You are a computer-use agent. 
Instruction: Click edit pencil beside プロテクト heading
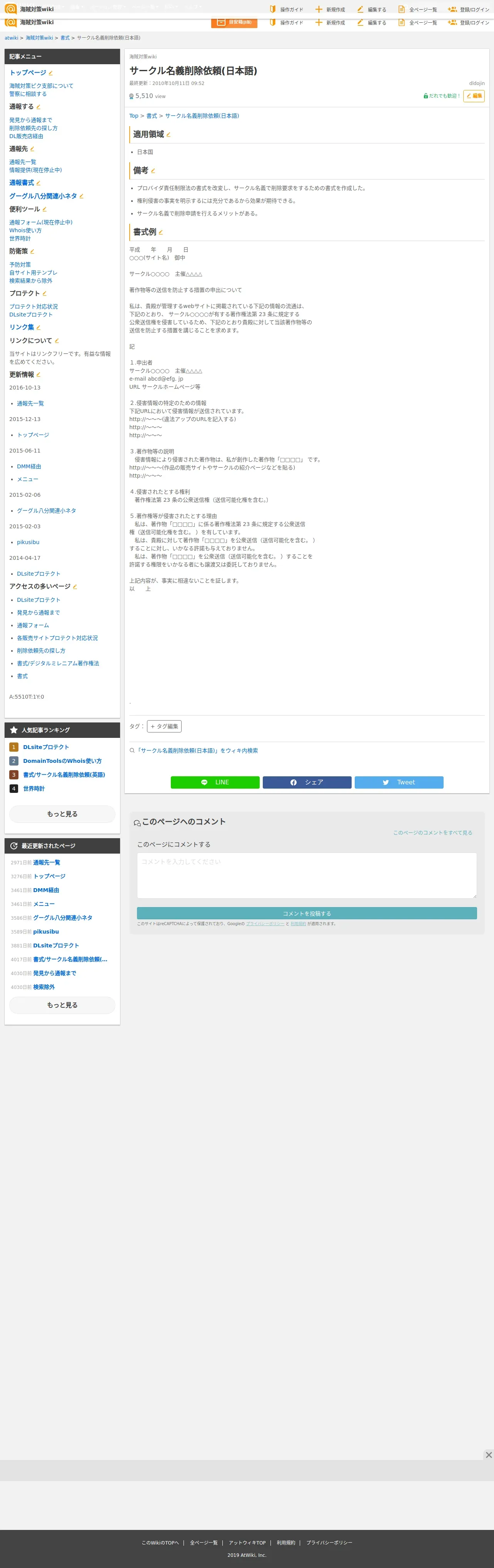45,293
